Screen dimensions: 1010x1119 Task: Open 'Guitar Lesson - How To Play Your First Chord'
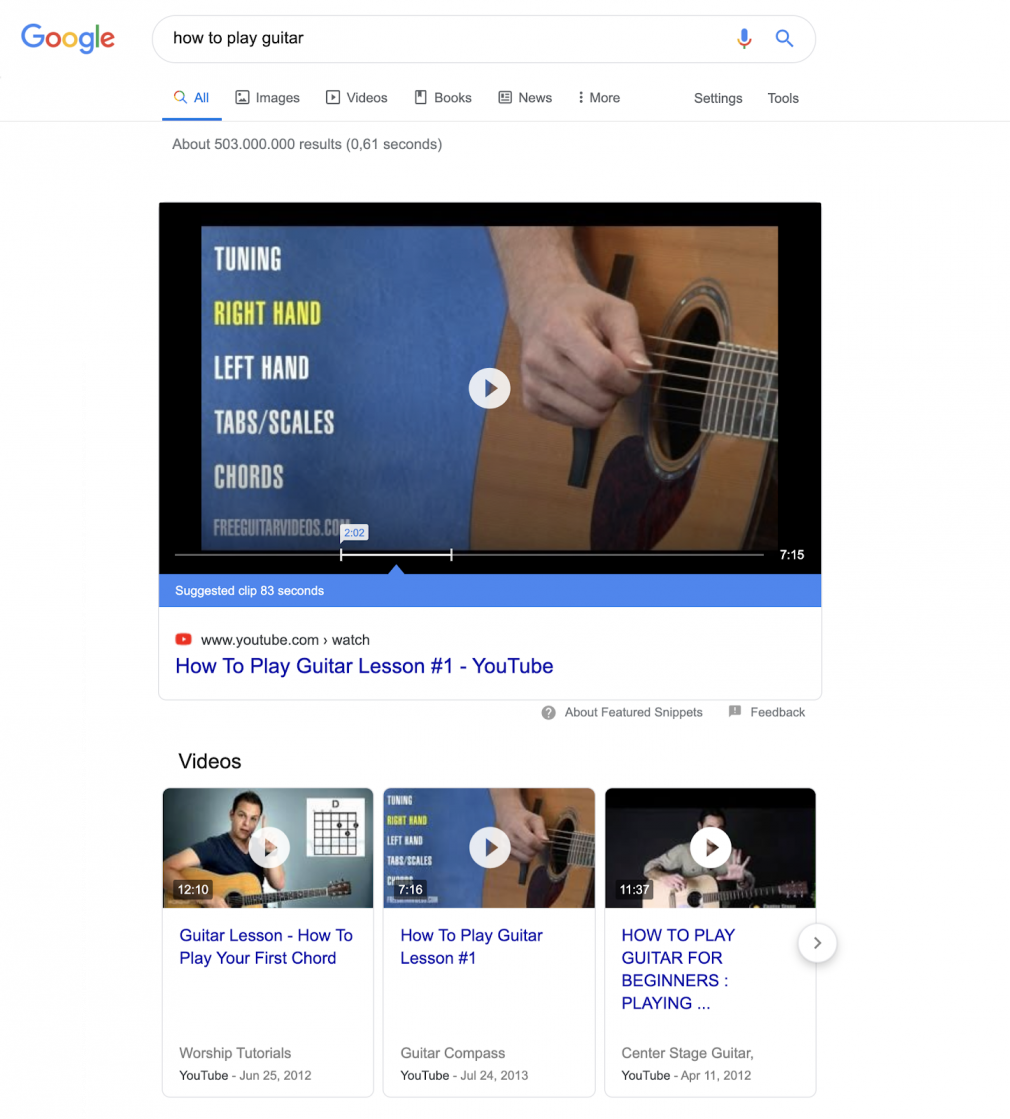266,946
